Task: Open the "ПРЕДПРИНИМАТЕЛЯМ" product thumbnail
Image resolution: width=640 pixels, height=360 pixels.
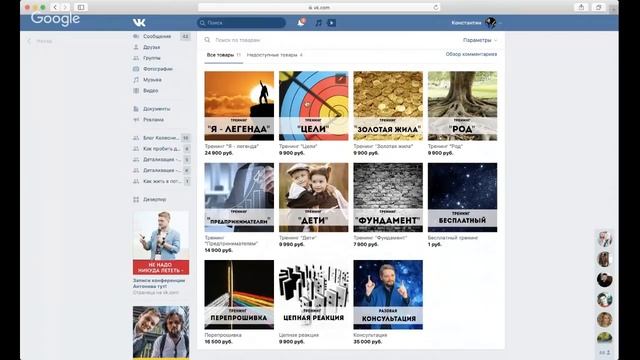Action: click(239, 198)
